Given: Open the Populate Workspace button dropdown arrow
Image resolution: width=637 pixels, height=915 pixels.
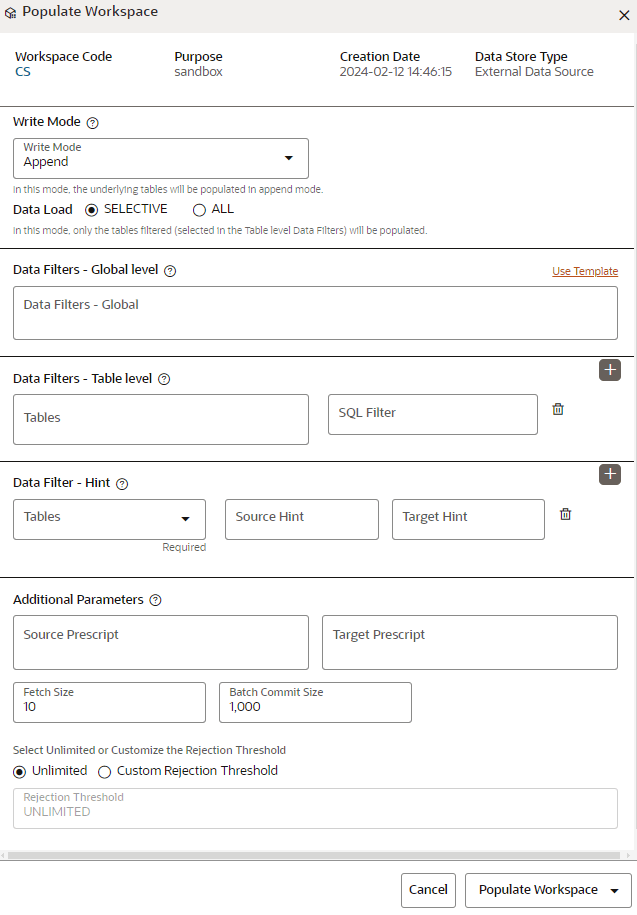Looking at the screenshot, I should (x=614, y=890).
